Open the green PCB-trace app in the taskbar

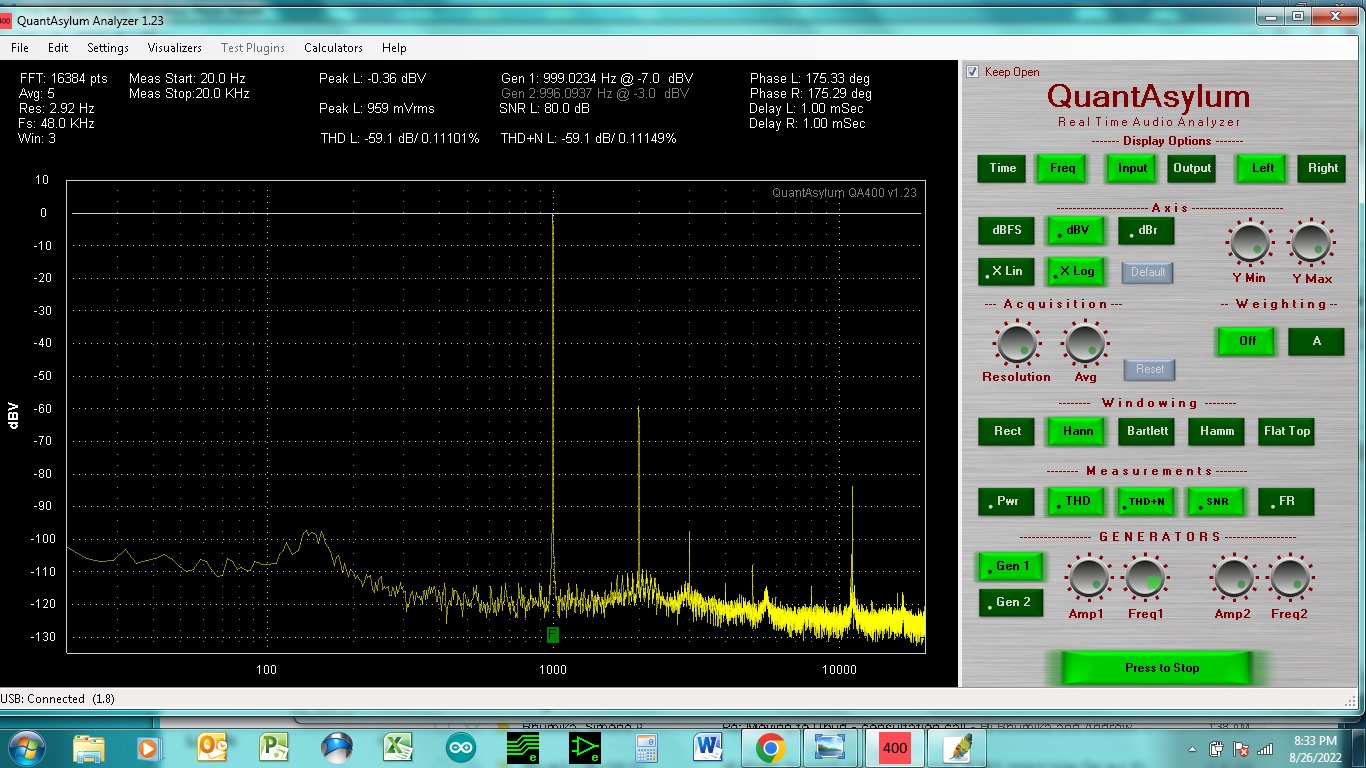click(x=523, y=747)
